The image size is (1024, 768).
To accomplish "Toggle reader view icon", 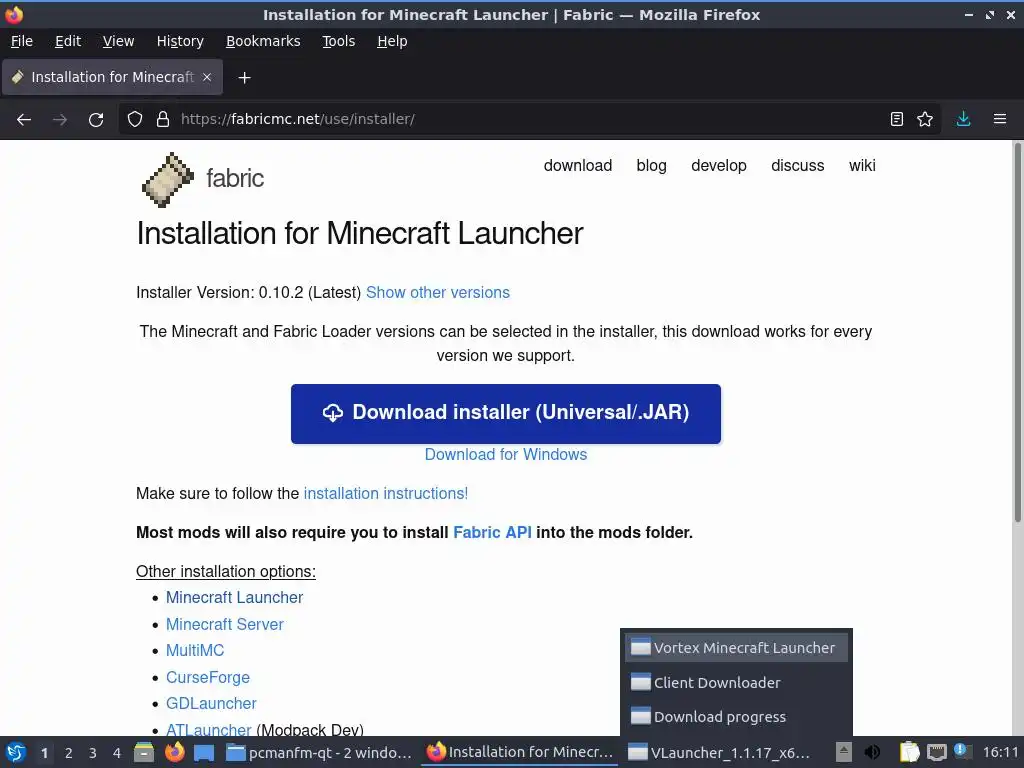I will click(x=897, y=119).
